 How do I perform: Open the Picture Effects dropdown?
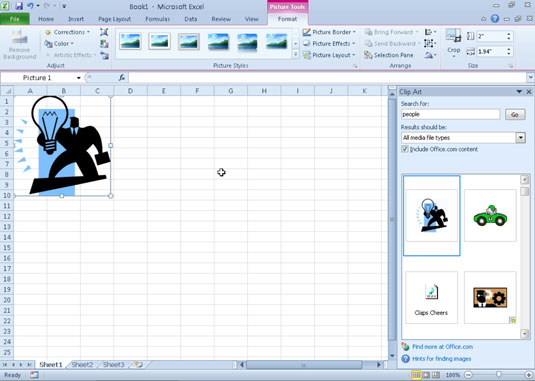pos(329,44)
